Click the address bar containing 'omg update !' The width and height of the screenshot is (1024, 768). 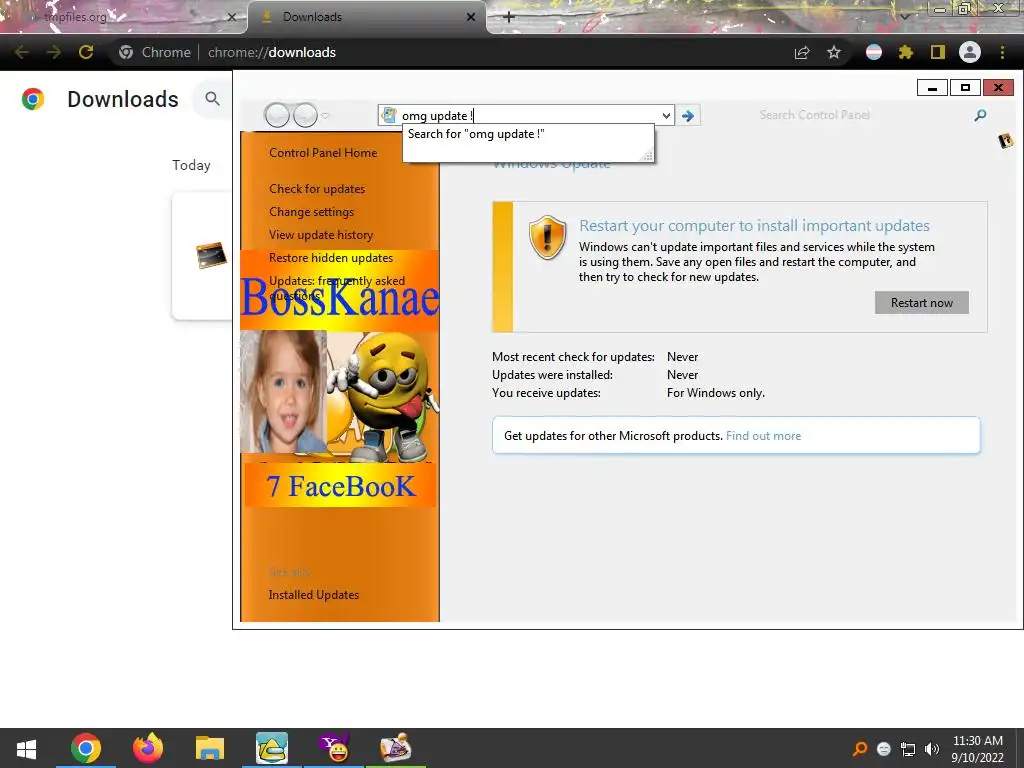(526, 116)
